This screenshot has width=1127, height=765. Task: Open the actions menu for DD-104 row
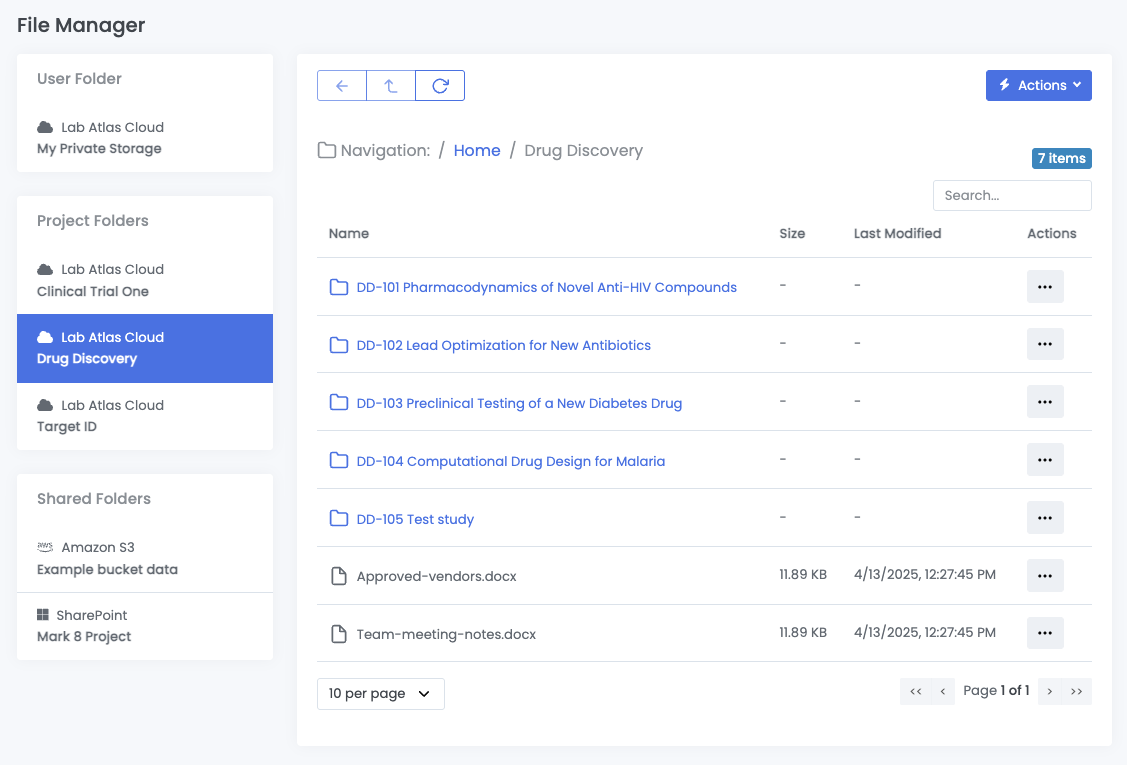coord(1045,459)
